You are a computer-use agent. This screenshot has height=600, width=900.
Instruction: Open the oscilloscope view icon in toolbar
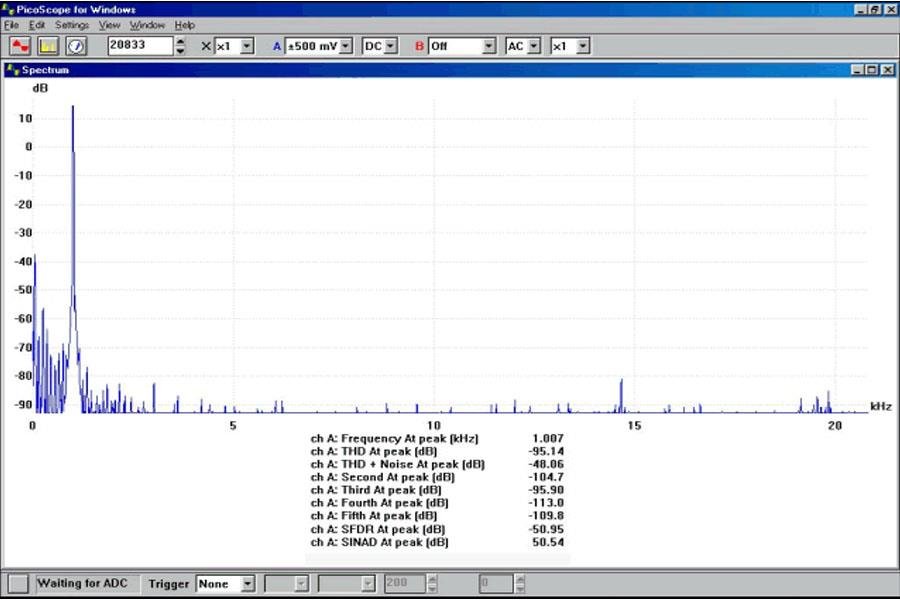[20, 46]
